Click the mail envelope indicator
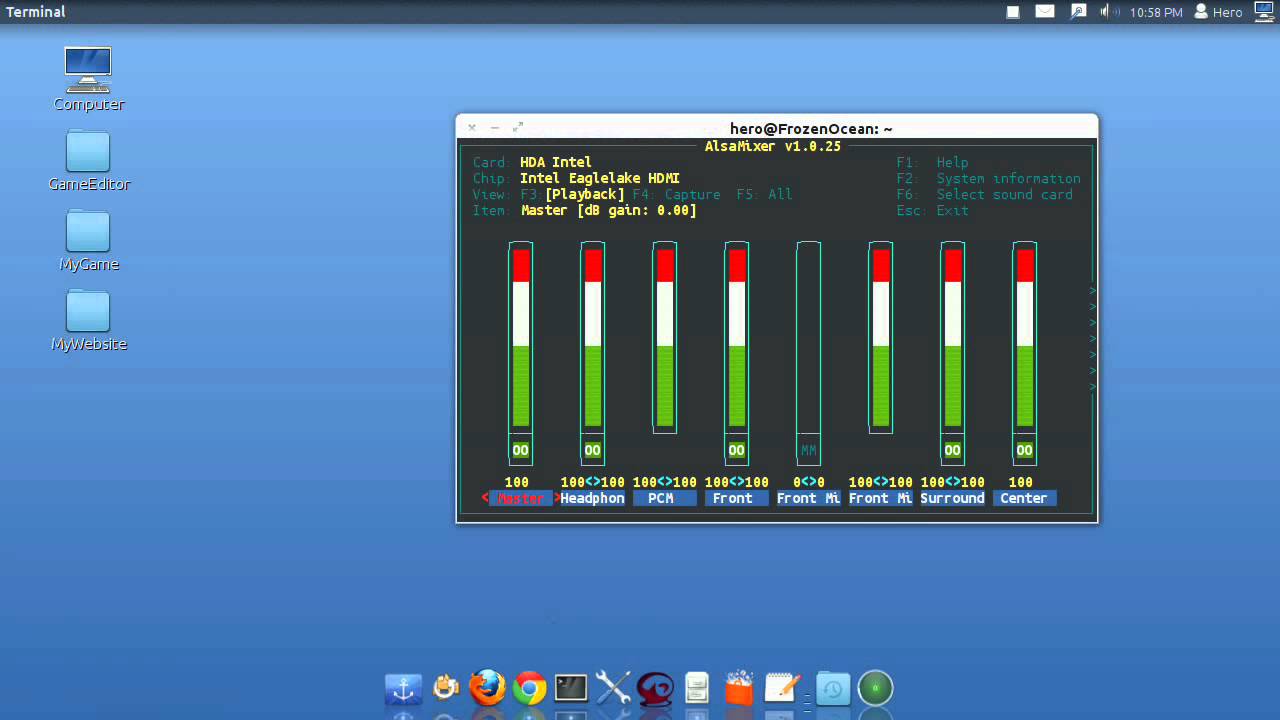This screenshot has width=1280, height=720. pyautogui.click(x=1044, y=12)
